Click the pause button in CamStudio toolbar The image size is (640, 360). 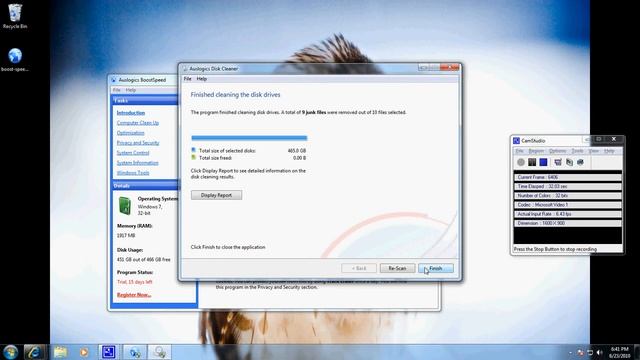point(532,162)
